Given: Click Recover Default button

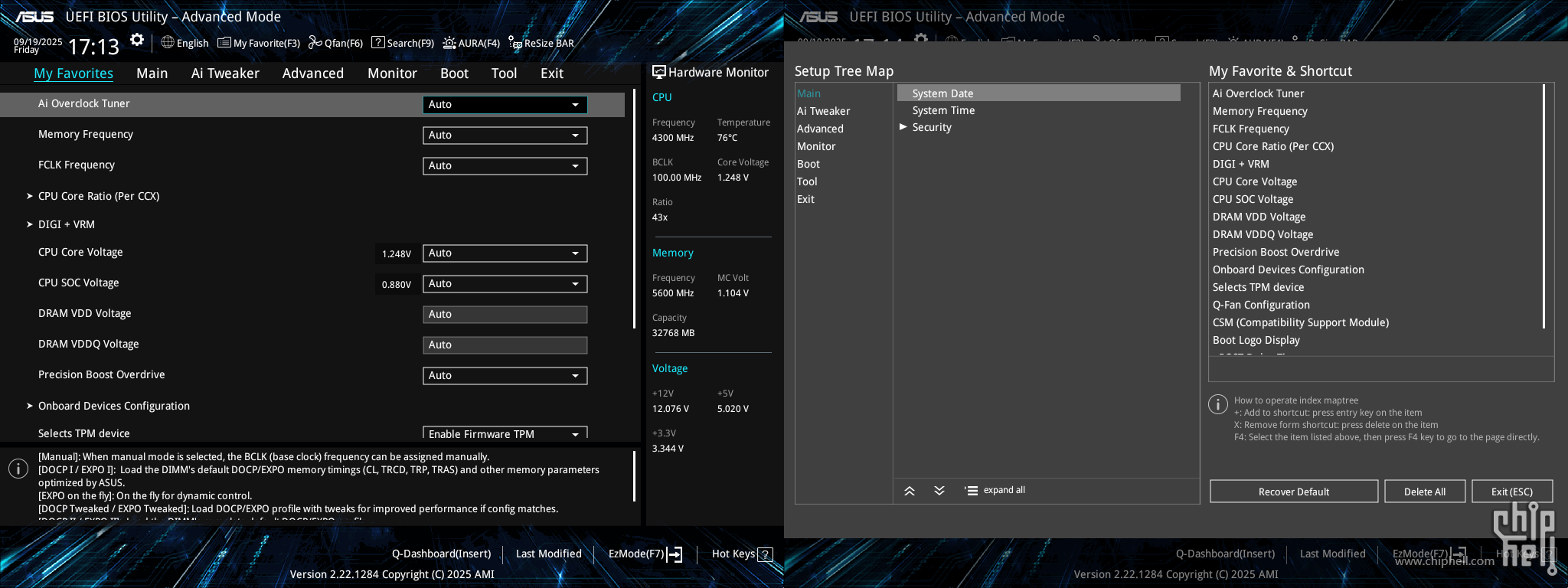Looking at the screenshot, I should click(1294, 492).
